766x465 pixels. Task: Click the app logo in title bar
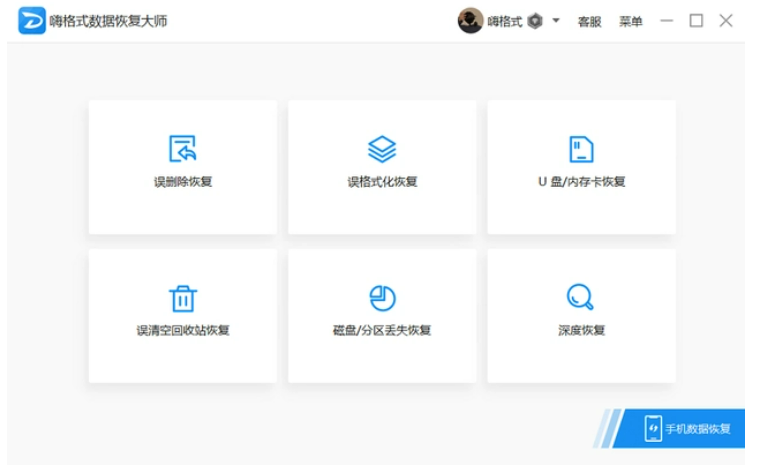32,21
